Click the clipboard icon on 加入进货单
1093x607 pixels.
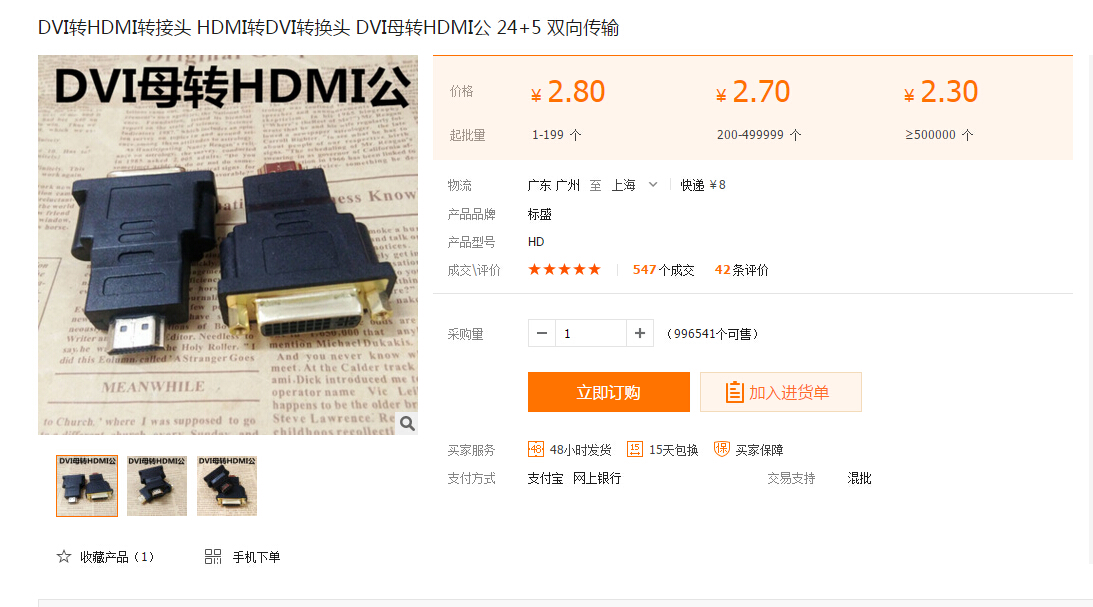click(x=734, y=392)
